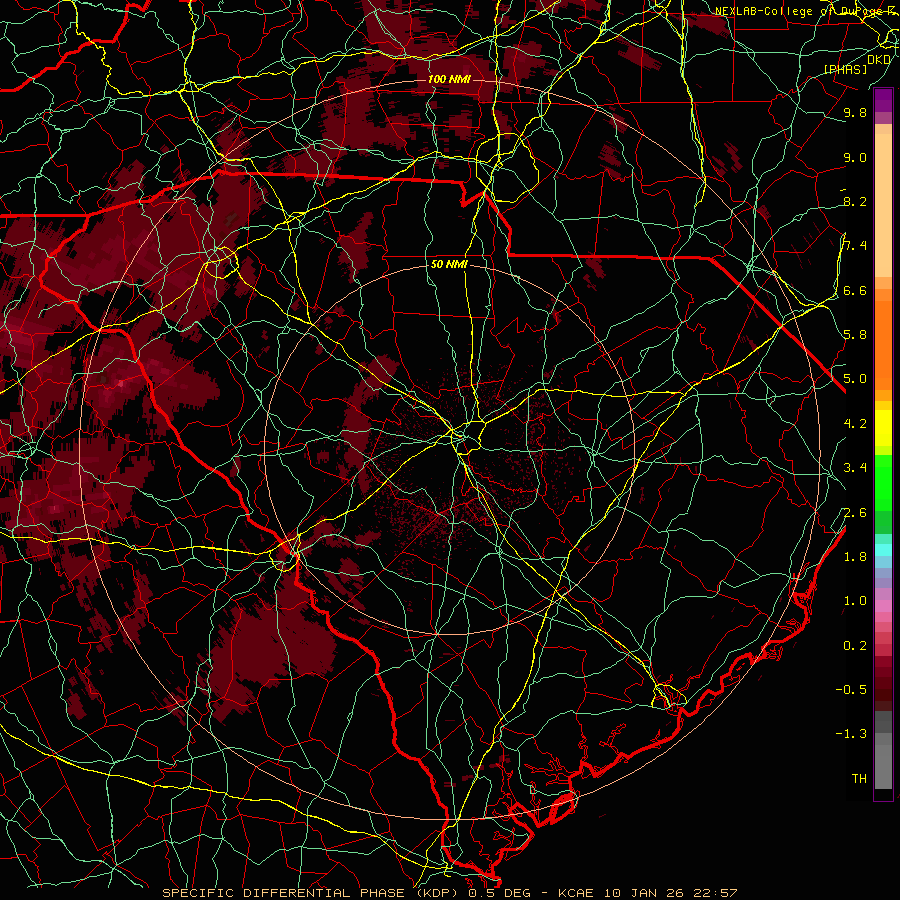Screen dimensions: 900x900
Task: Pick the yellow segment of the color bar
Action: pyautogui.click(x=883, y=428)
